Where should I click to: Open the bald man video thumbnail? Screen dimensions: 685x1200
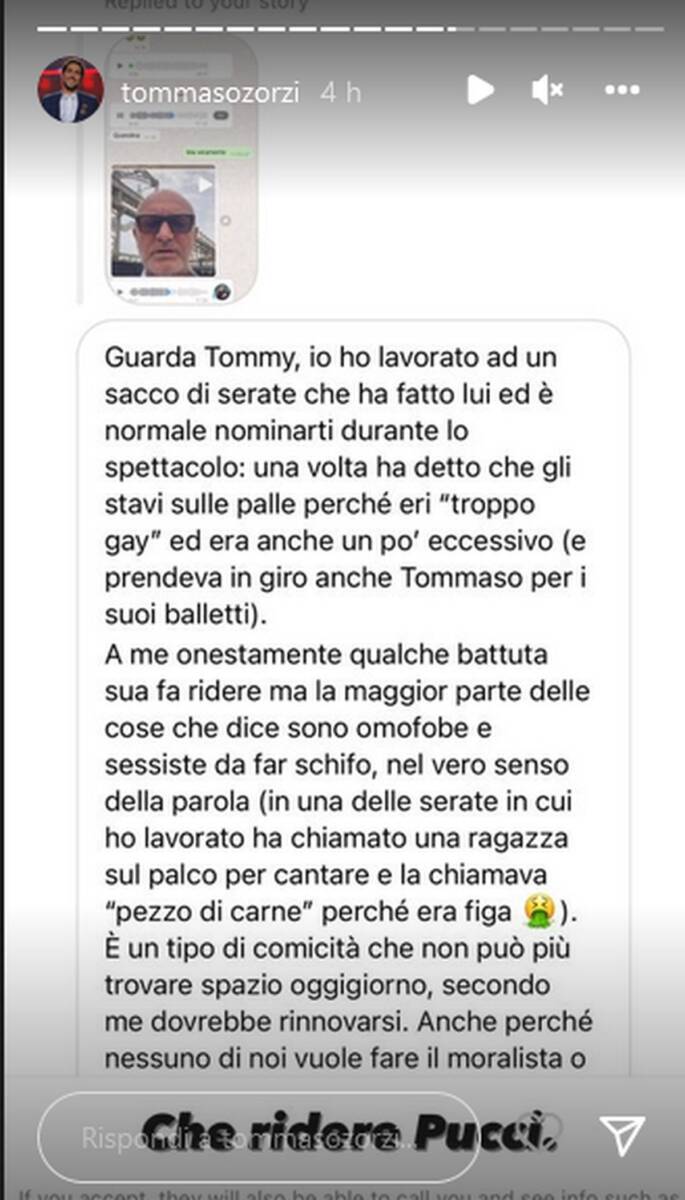(163, 220)
